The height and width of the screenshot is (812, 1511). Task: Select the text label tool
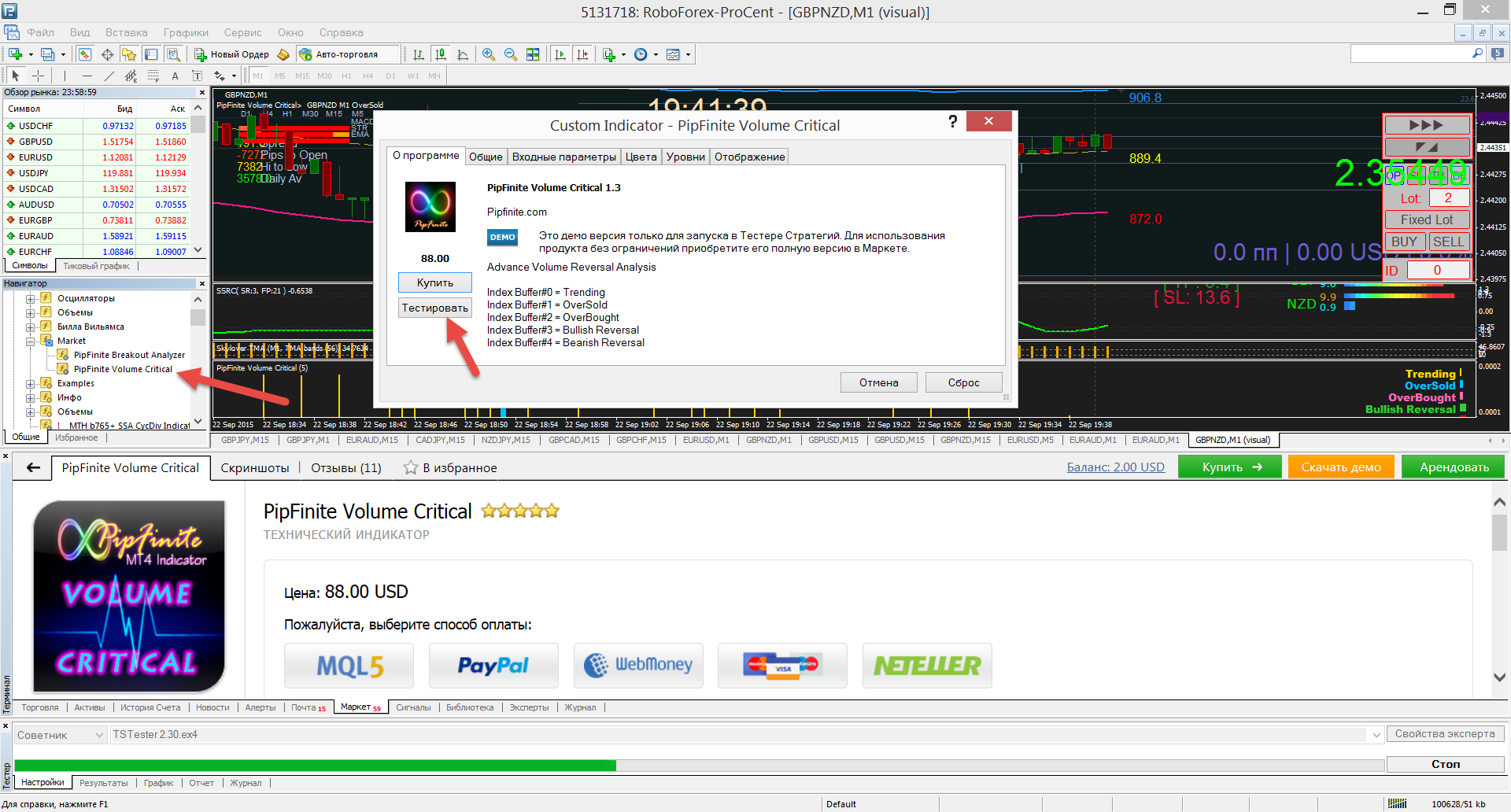[x=197, y=76]
